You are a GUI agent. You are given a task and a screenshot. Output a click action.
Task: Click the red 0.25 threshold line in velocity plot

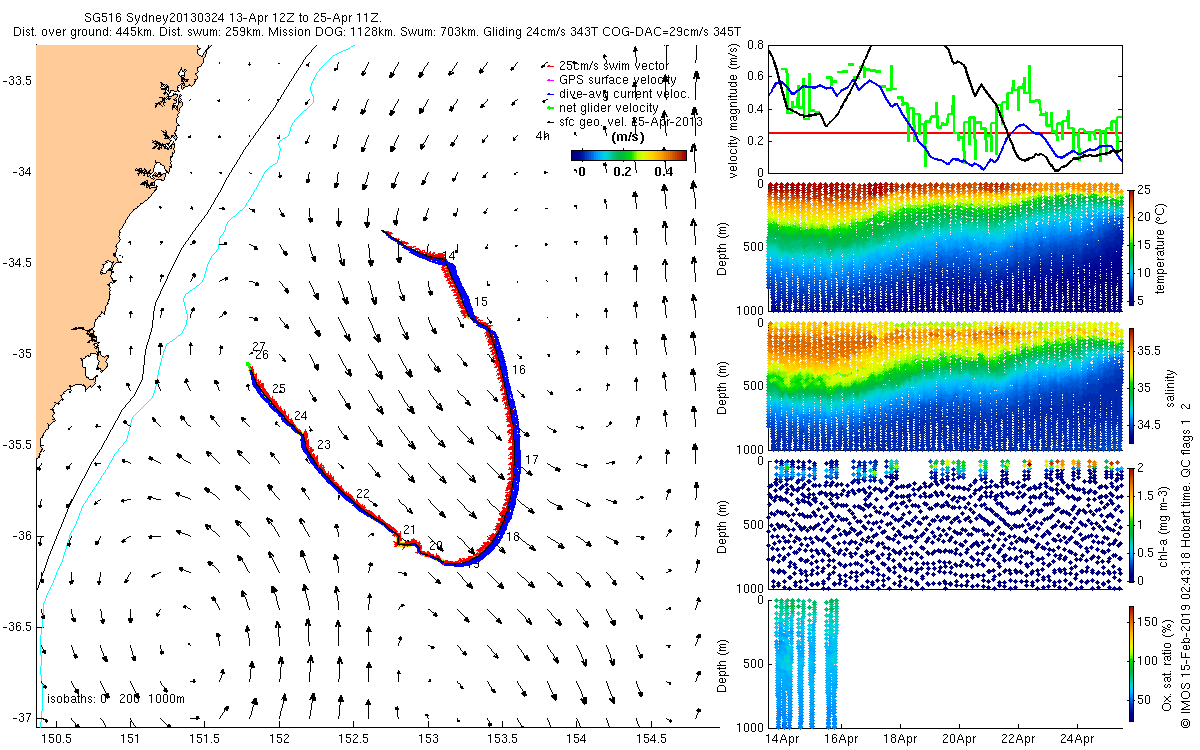tap(944, 133)
